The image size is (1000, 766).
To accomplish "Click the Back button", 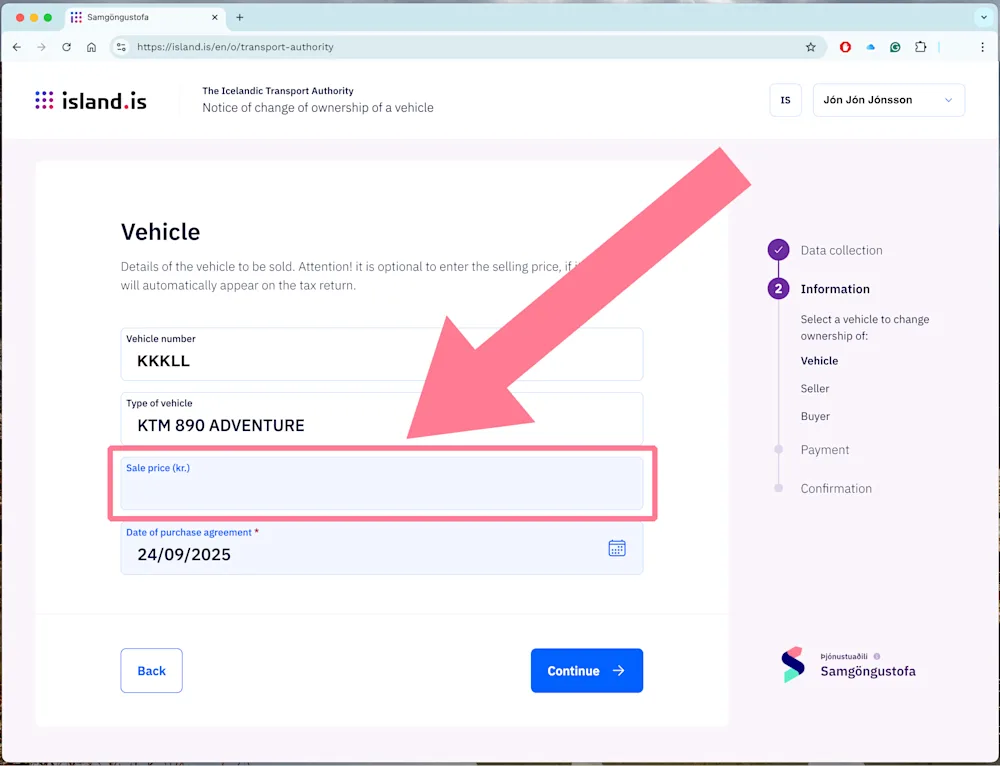I will [x=151, y=670].
